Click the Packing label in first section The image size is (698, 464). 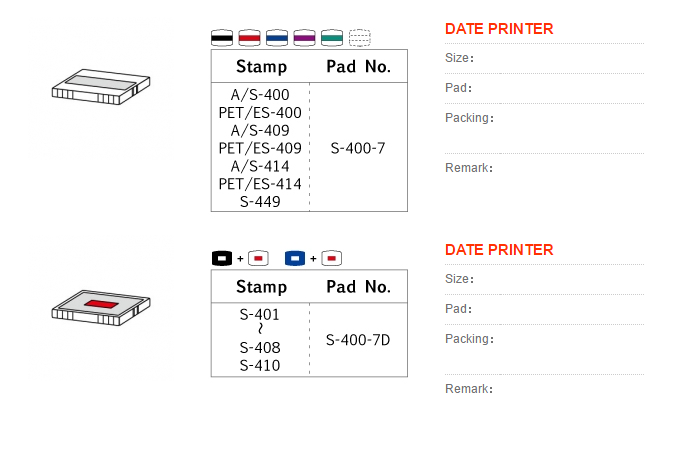coord(469,118)
